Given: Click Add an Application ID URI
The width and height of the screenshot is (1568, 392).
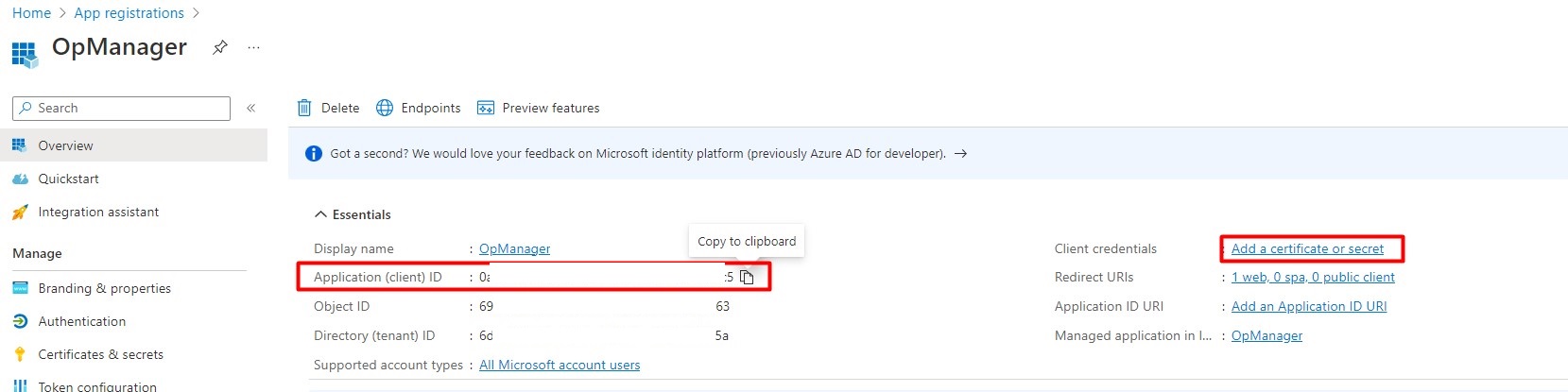Looking at the screenshot, I should coord(1309,306).
